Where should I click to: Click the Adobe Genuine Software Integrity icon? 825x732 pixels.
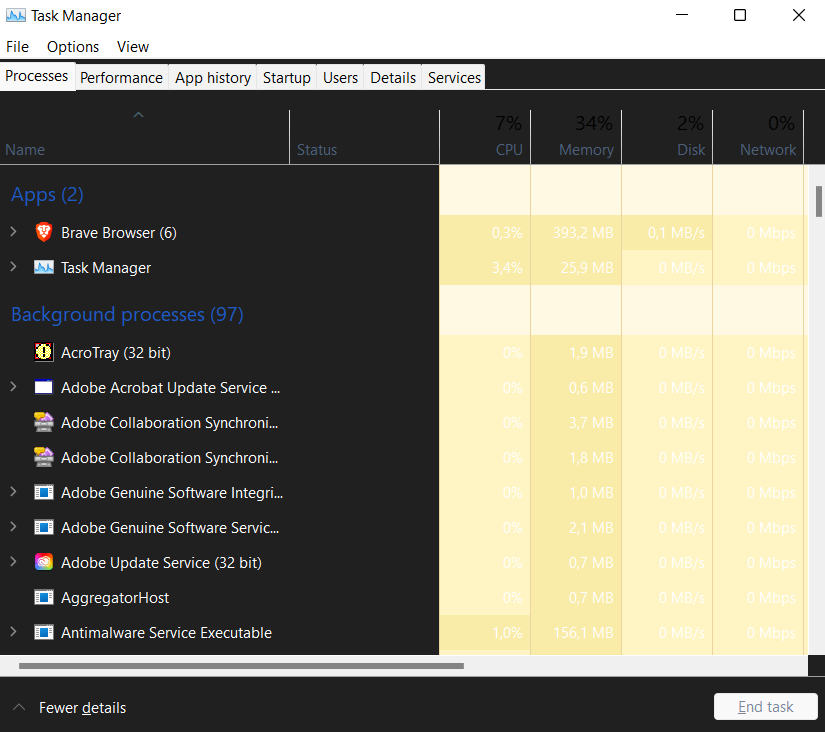[44, 493]
